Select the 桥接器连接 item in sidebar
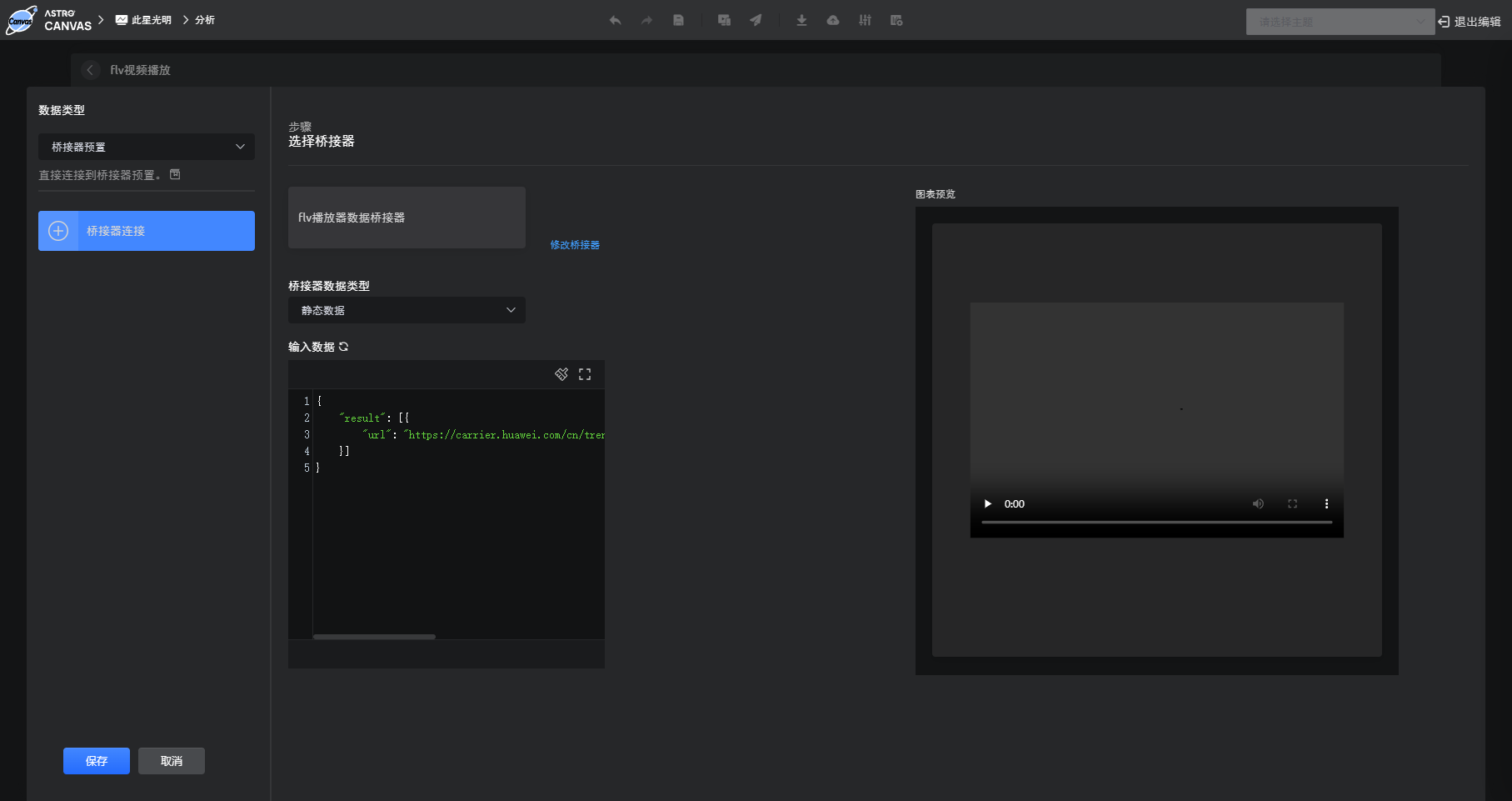 pos(147,231)
